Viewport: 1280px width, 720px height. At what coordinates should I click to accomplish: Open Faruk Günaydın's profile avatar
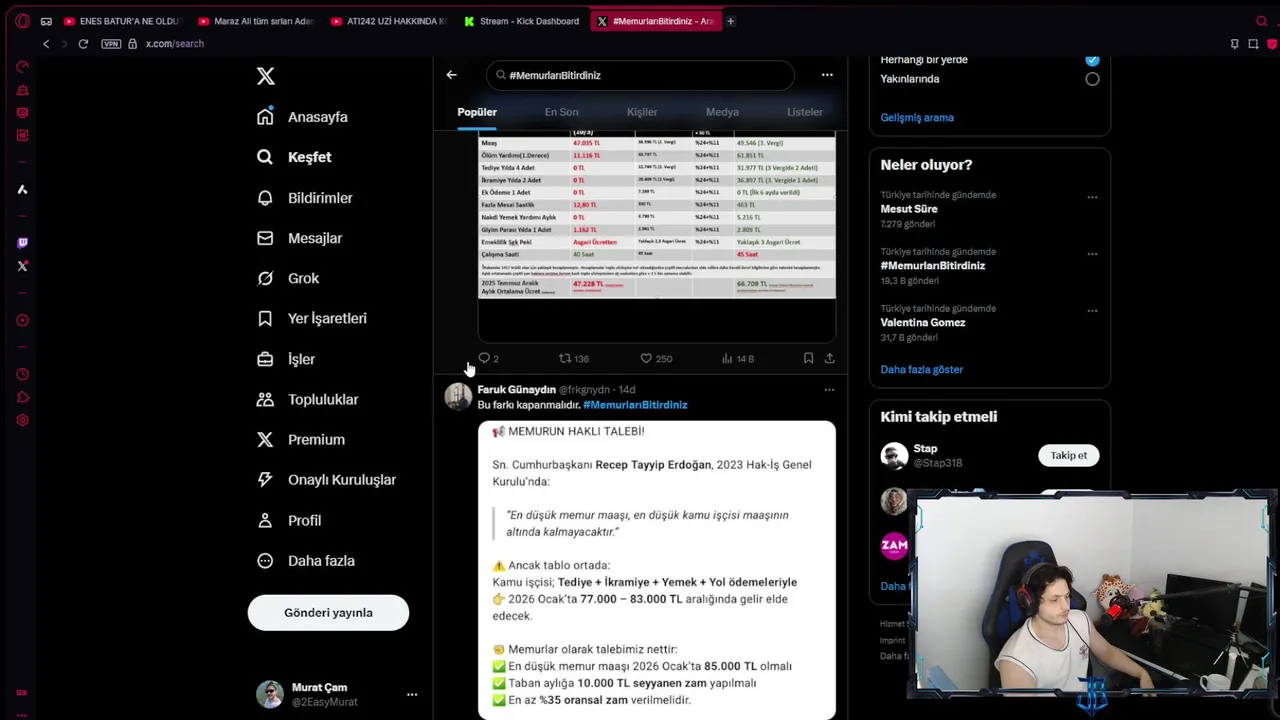458,397
